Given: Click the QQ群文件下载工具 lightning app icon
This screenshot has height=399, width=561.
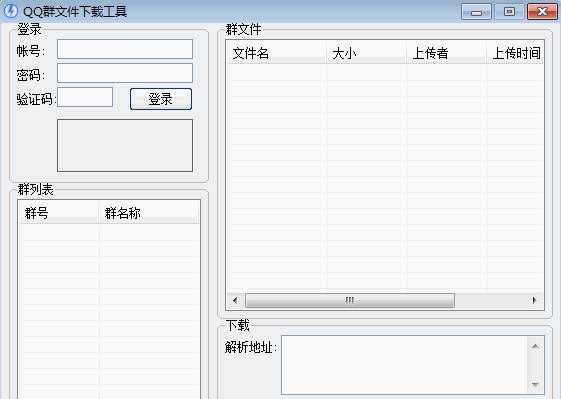Looking at the screenshot, I should tap(11, 11).
